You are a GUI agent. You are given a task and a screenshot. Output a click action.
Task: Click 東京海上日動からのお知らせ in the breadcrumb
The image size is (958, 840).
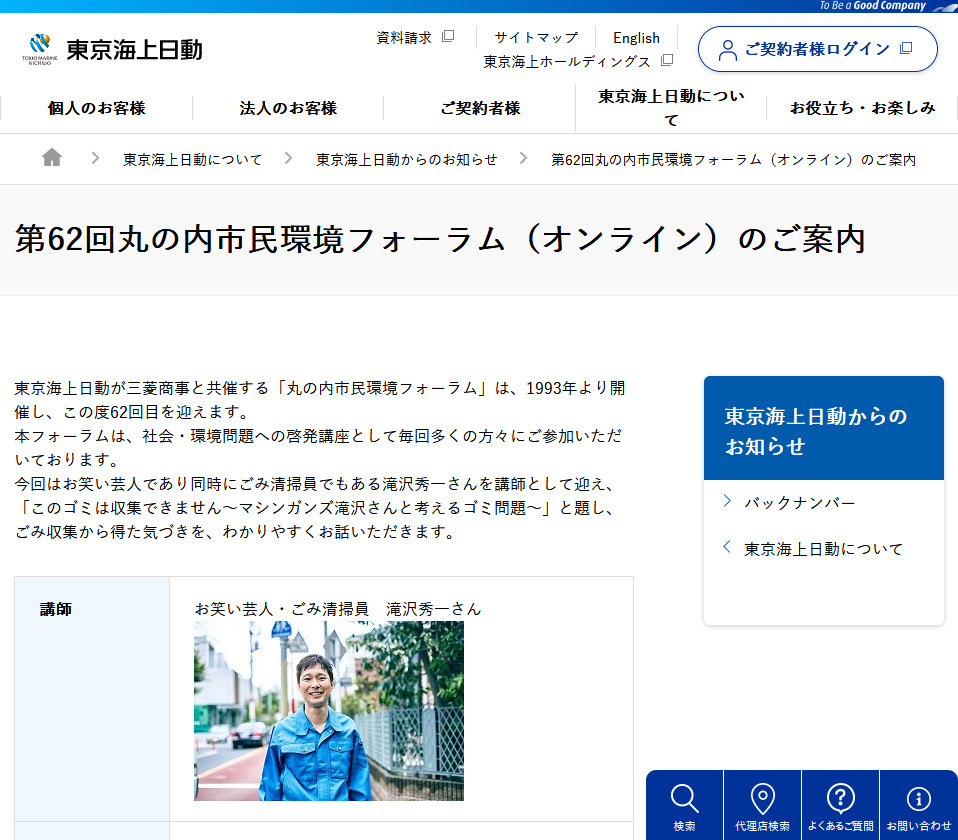coord(405,158)
